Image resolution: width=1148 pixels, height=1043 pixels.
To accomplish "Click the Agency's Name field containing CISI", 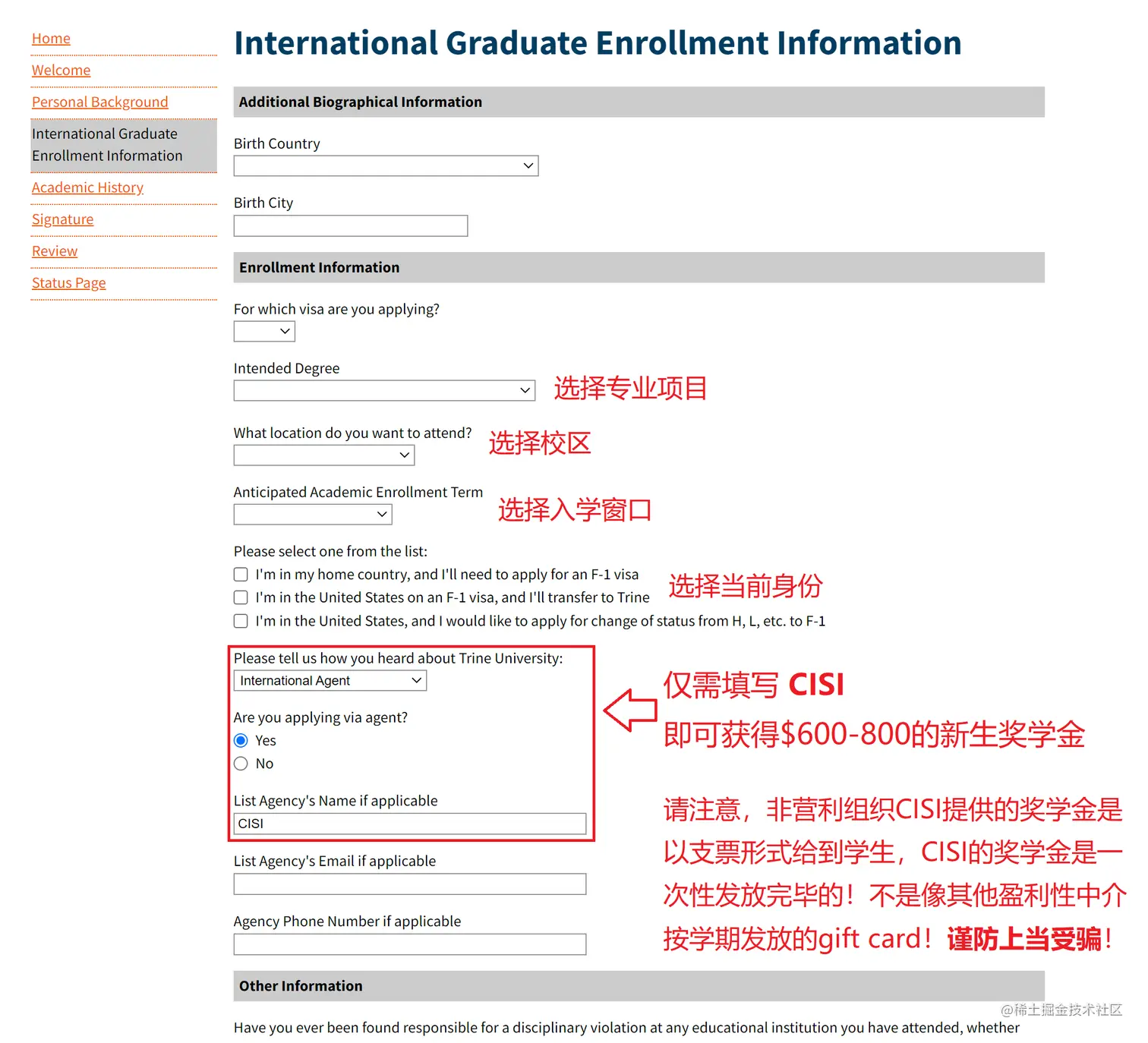I will [410, 824].
